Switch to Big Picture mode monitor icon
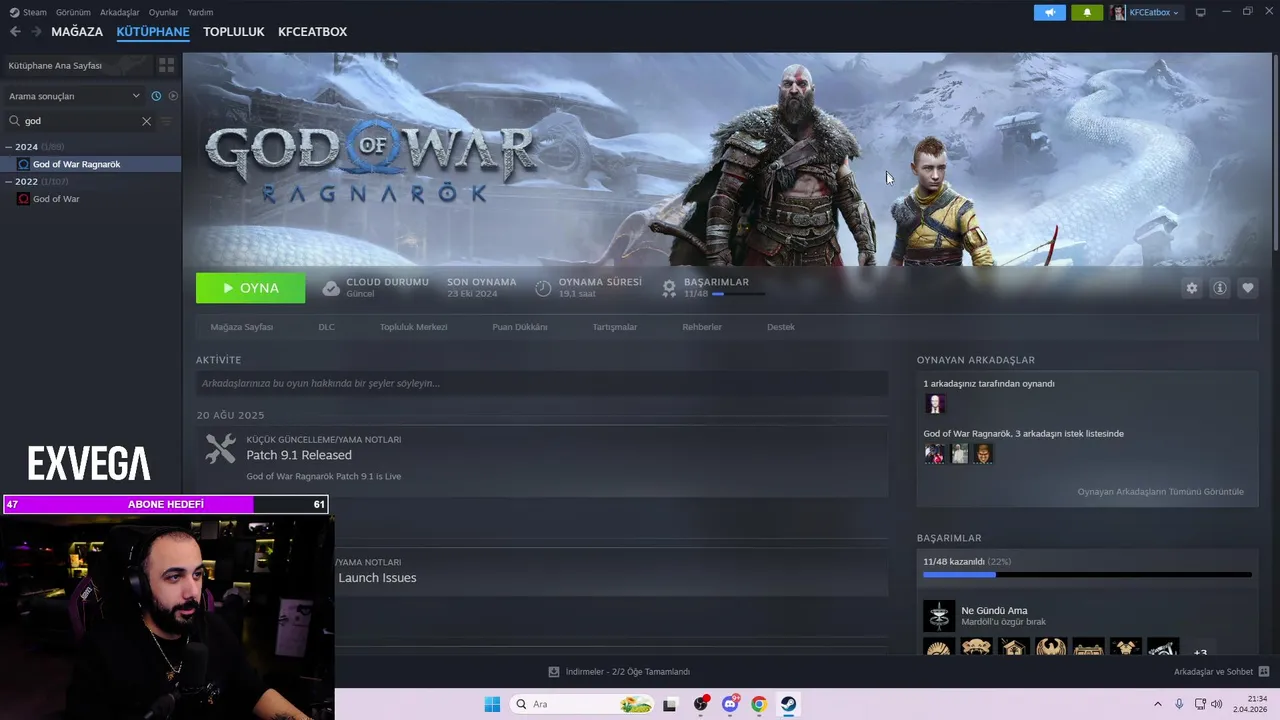 point(1201,12)
